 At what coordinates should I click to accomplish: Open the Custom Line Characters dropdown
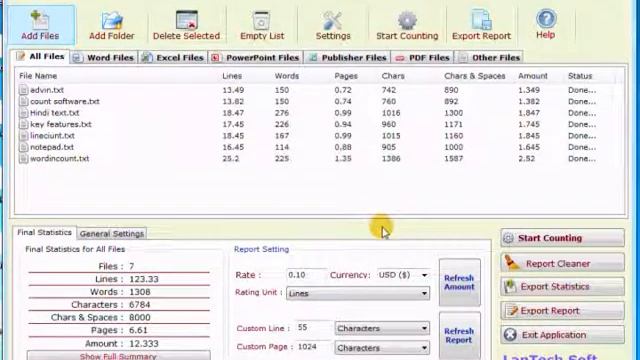(x=382, y=328)
